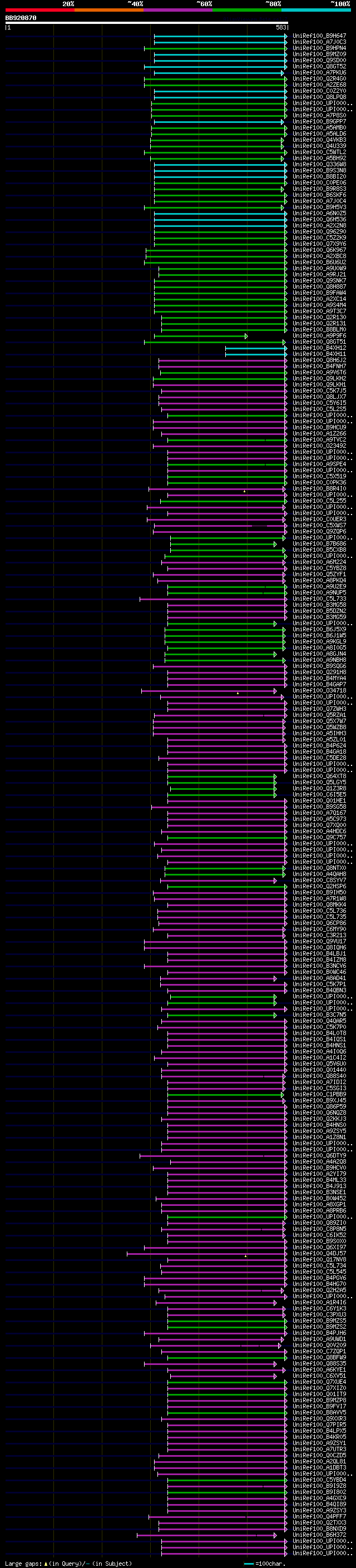The width and height of the screenshot is (356, 1568).
Task: Click the orange ~40% identity legend segment
Action: 109,10
